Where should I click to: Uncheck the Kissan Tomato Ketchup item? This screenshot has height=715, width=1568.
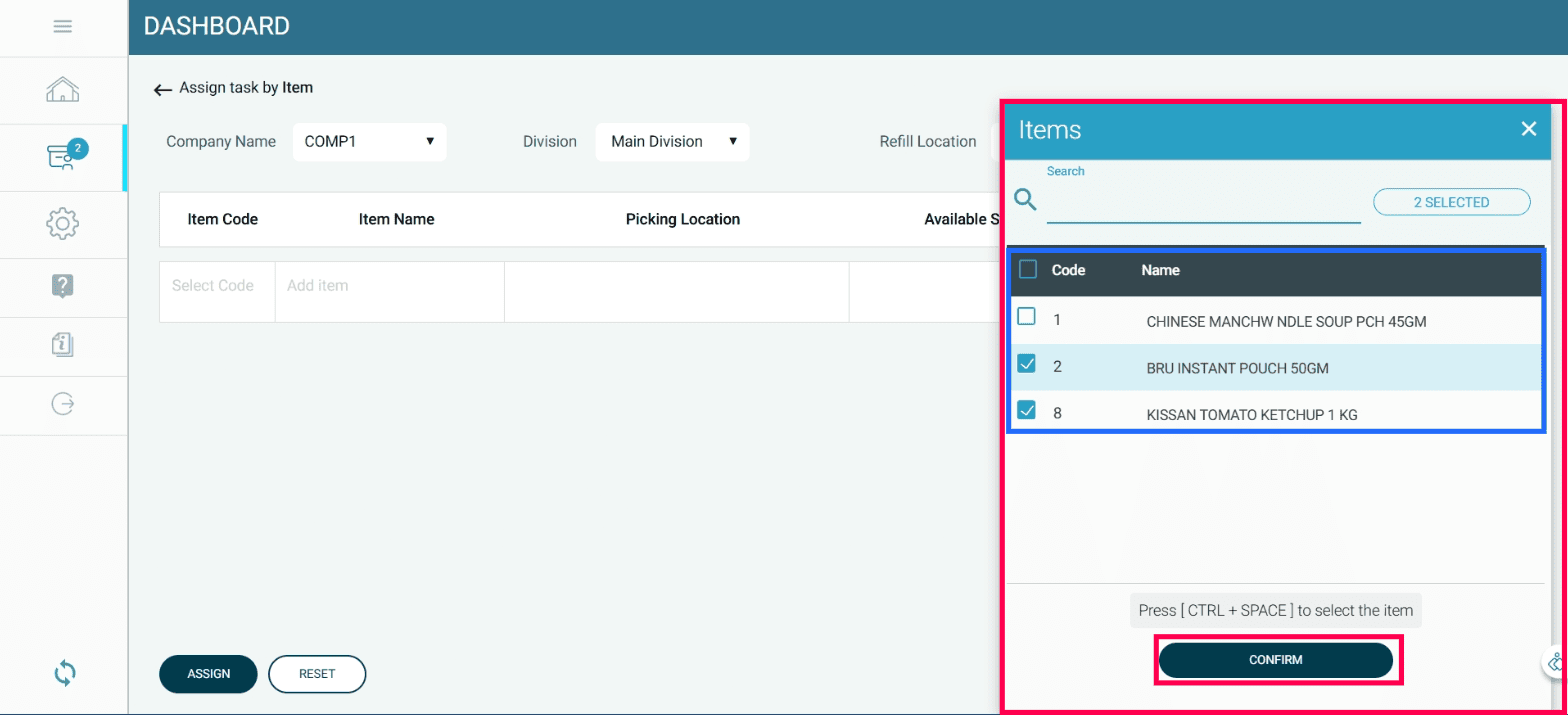[x=1027, y=411]
